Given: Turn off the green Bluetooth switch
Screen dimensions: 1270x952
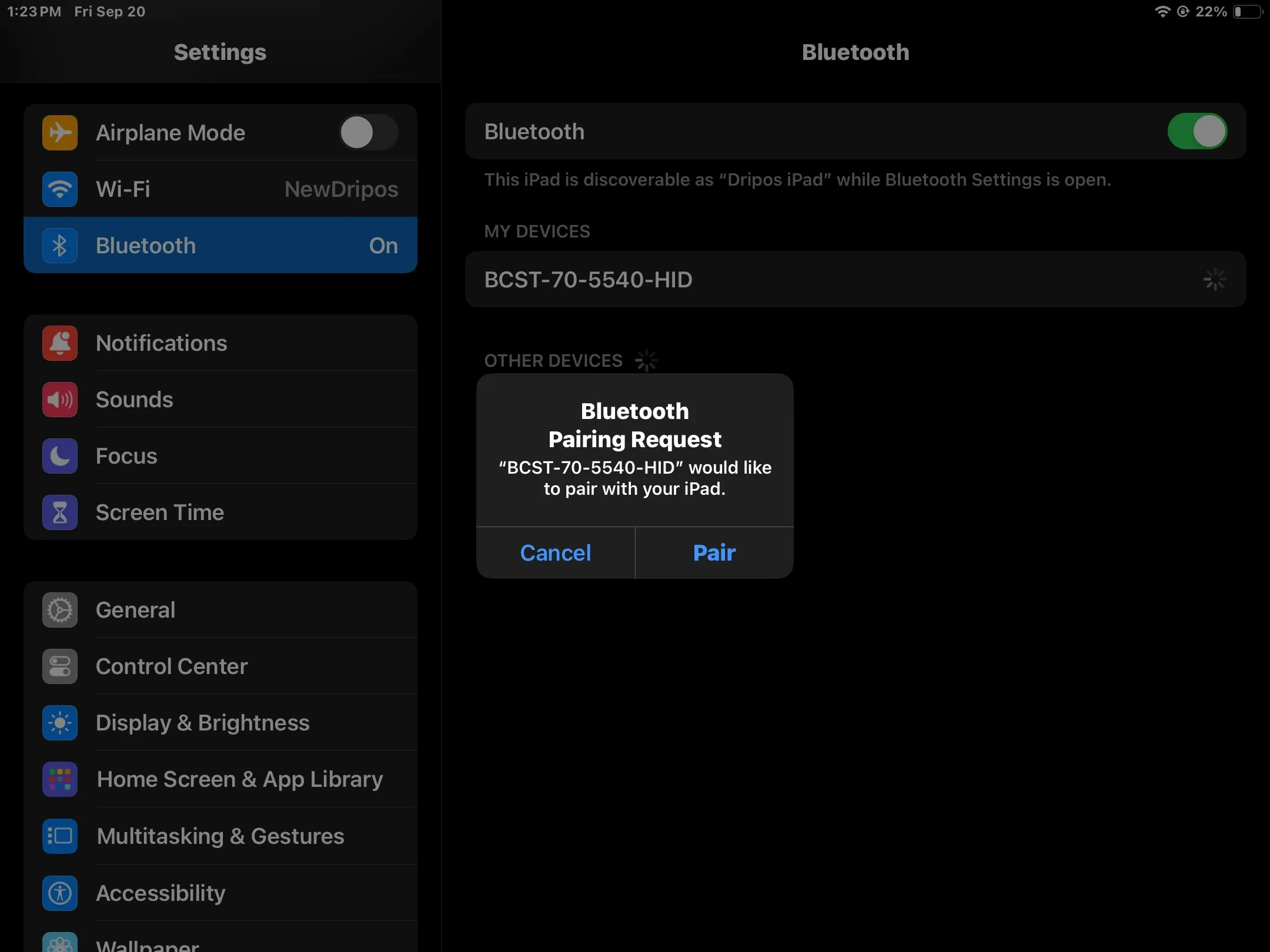Looking at the screenshot, I should point(1197,132).
